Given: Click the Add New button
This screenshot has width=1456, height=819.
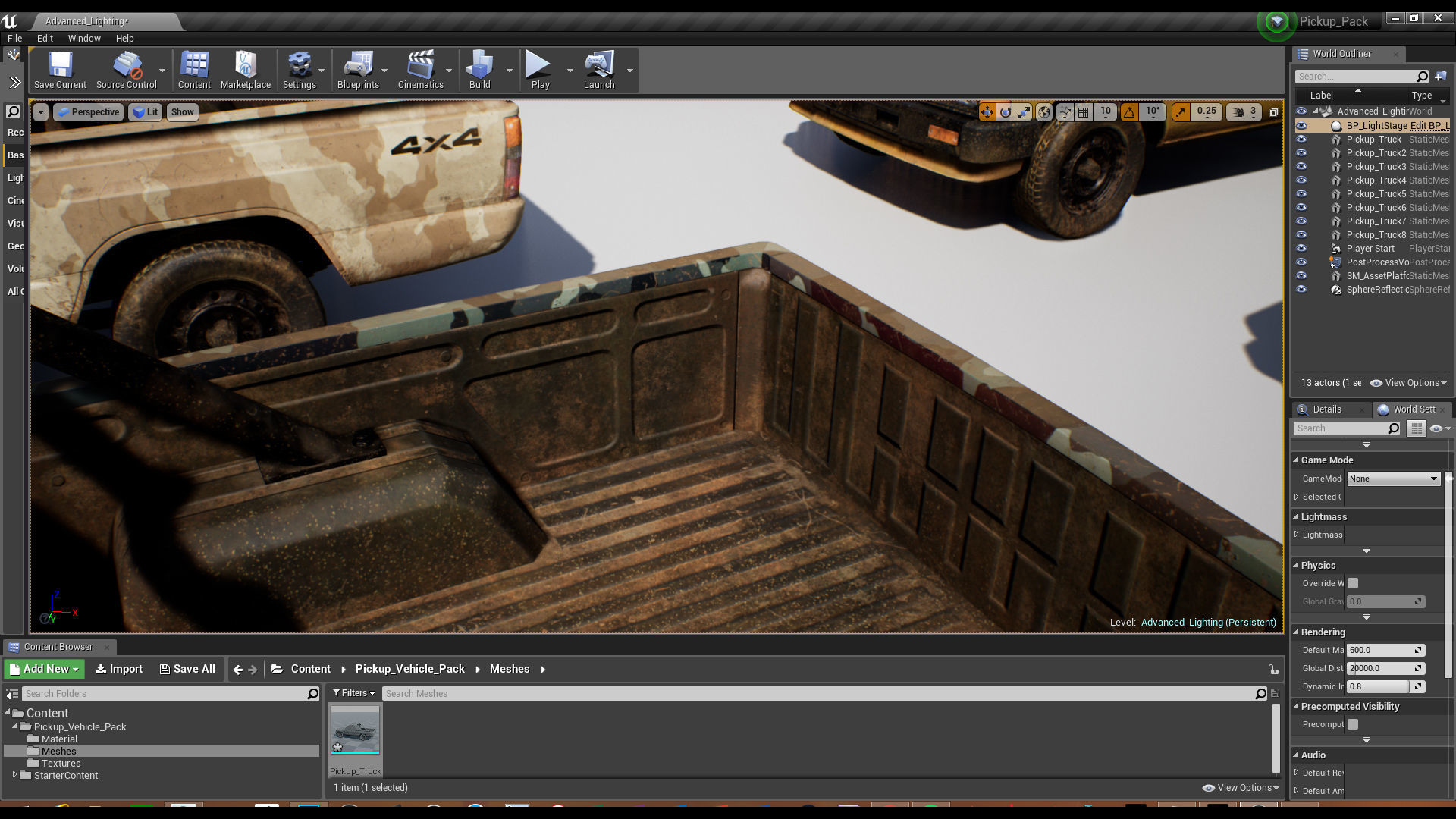Looking at the screenshot, I should pos(44,669).
